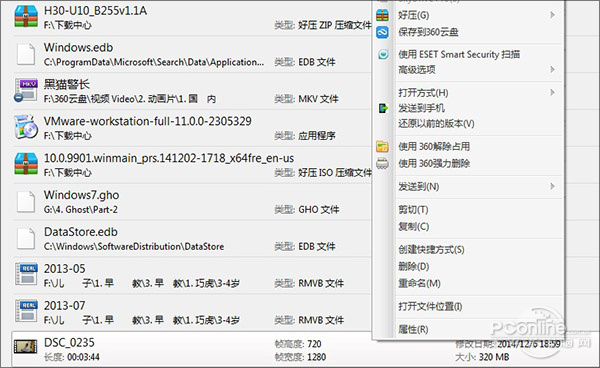Expand the 好压(G) submenu arrow
The height and width of the screenshot is (368, 600).
coord(552,15)
